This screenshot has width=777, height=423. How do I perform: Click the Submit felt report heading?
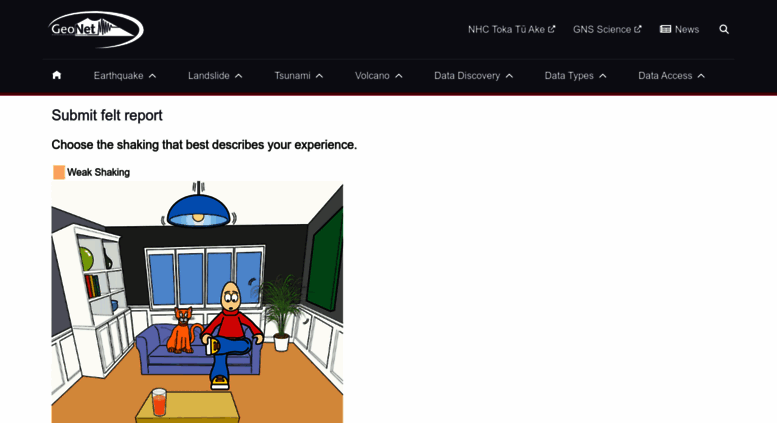[107, 115]
